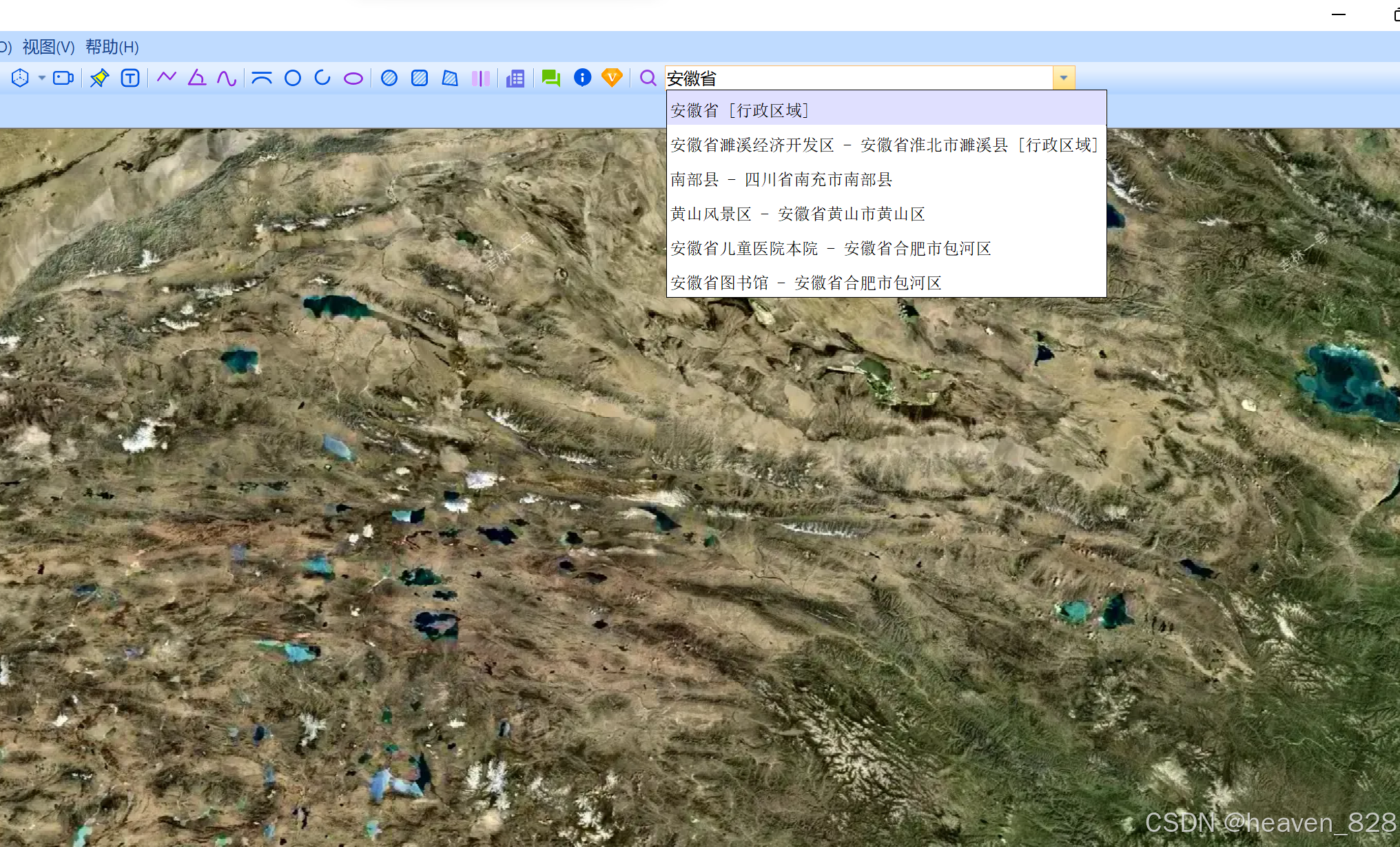Expand the search box dropdown arrow
The image size is (1400, 847).
[x=1063, y=78]
